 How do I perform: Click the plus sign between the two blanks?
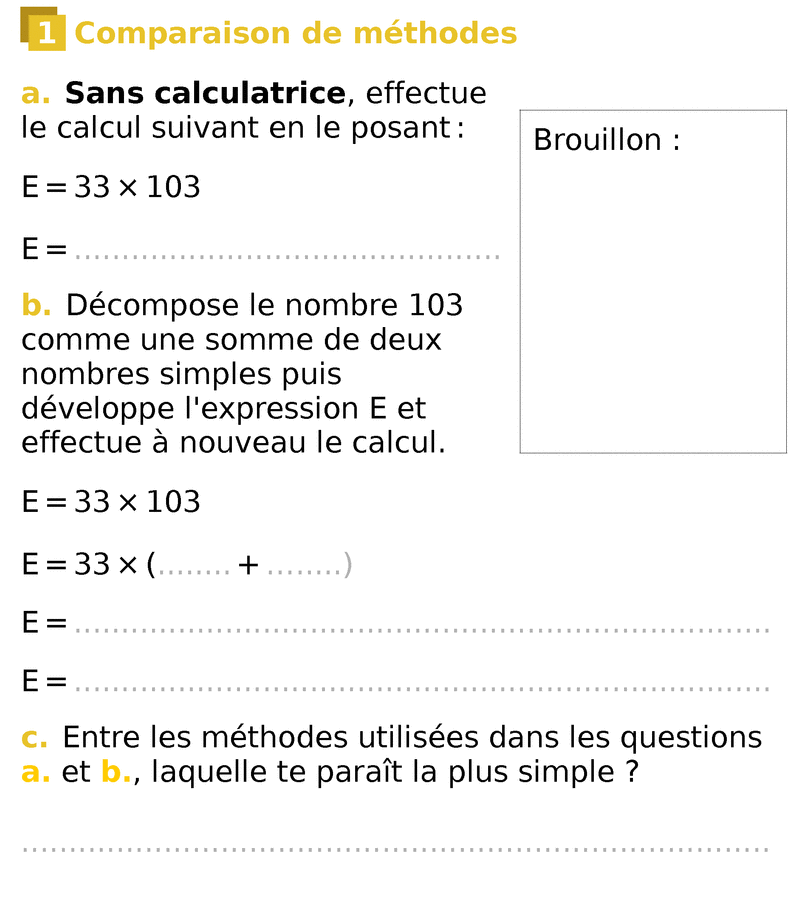(248, 566)
